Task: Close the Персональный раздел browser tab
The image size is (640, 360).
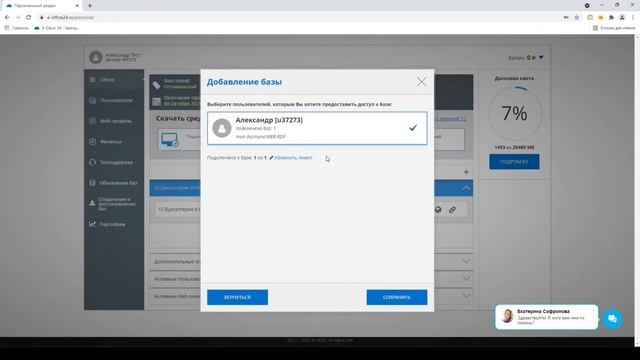Action: (77, 6)
